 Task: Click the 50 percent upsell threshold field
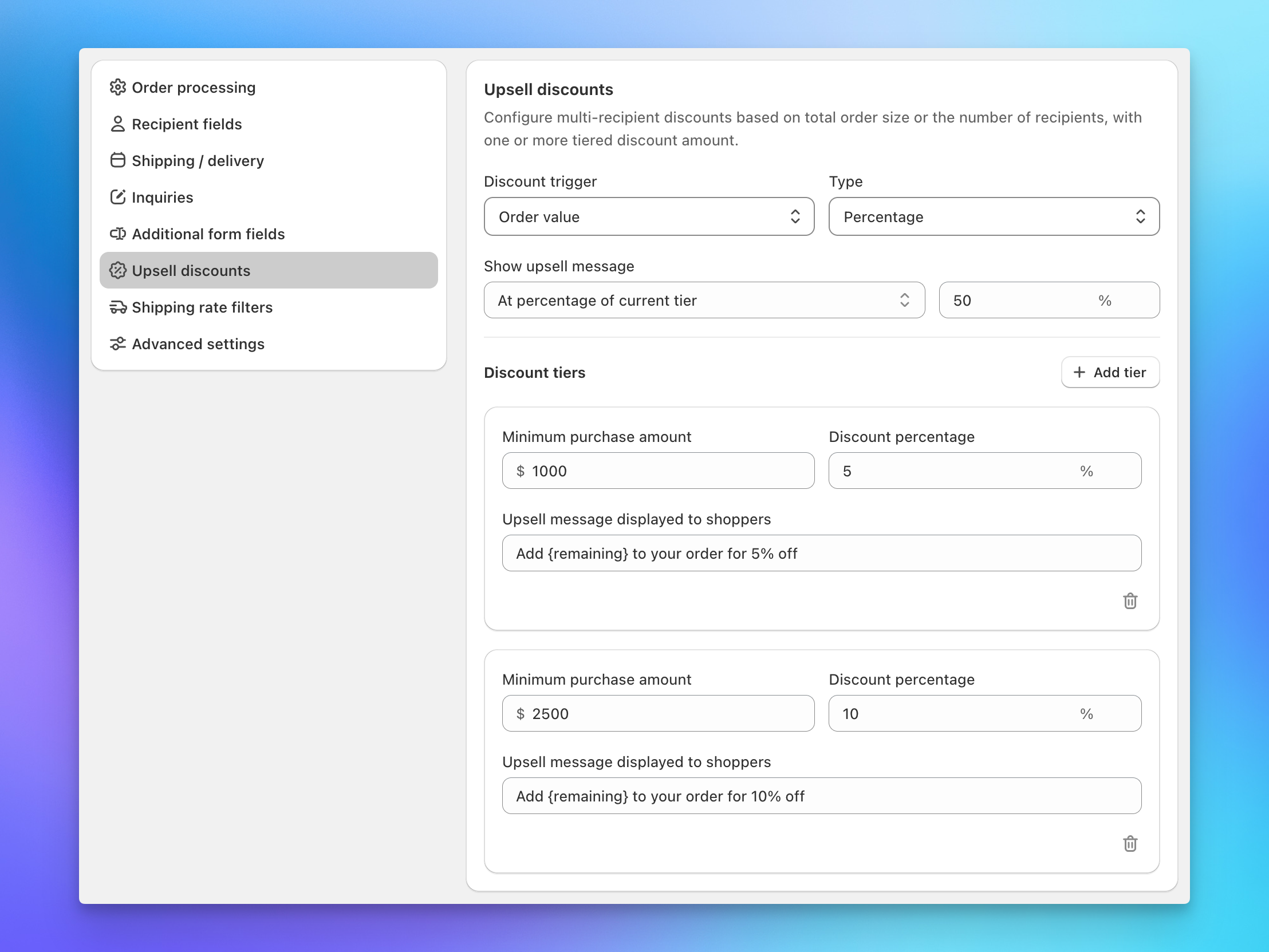coord(1049,300)
